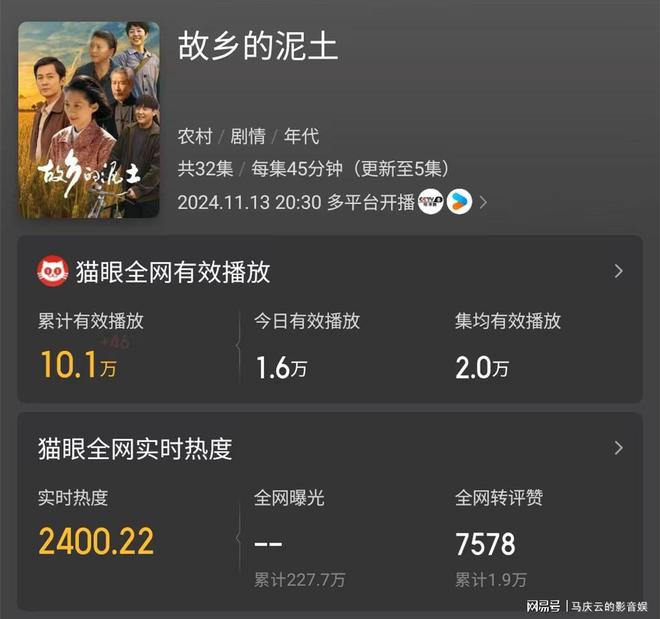Image resolution: width=660 pixels, height=619 pixels.
Task: Tap the 剧情 genre tag
Action: click(248, 136)
